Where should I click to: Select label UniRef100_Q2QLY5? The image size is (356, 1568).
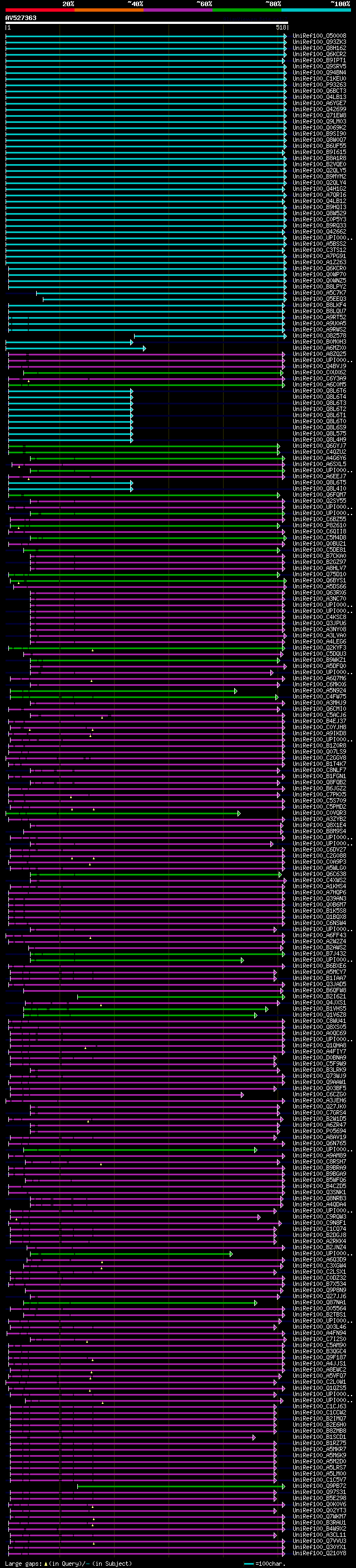319,170
